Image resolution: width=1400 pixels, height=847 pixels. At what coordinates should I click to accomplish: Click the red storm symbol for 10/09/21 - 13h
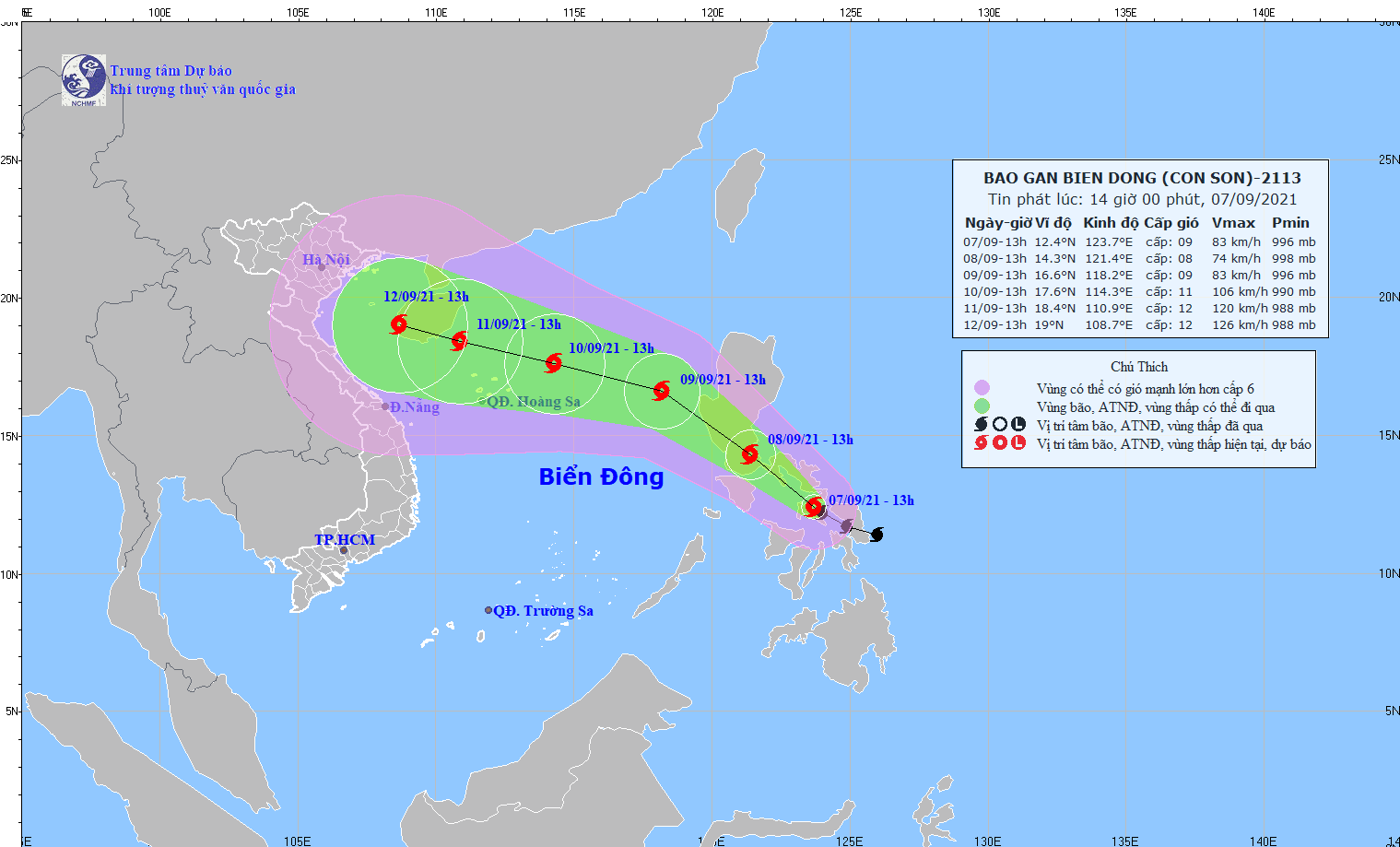click(553, 363)
